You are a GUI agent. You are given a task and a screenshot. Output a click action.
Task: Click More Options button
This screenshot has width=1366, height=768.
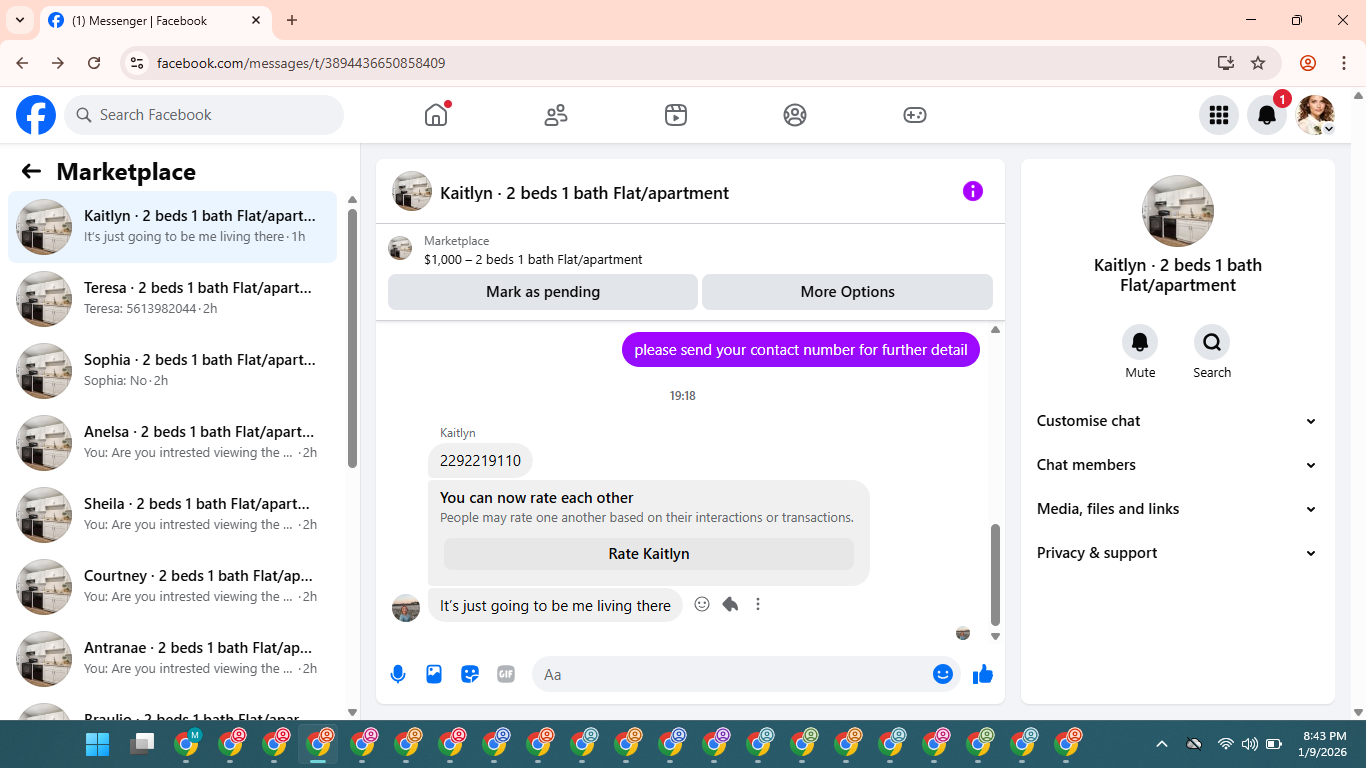pos(847,292)
